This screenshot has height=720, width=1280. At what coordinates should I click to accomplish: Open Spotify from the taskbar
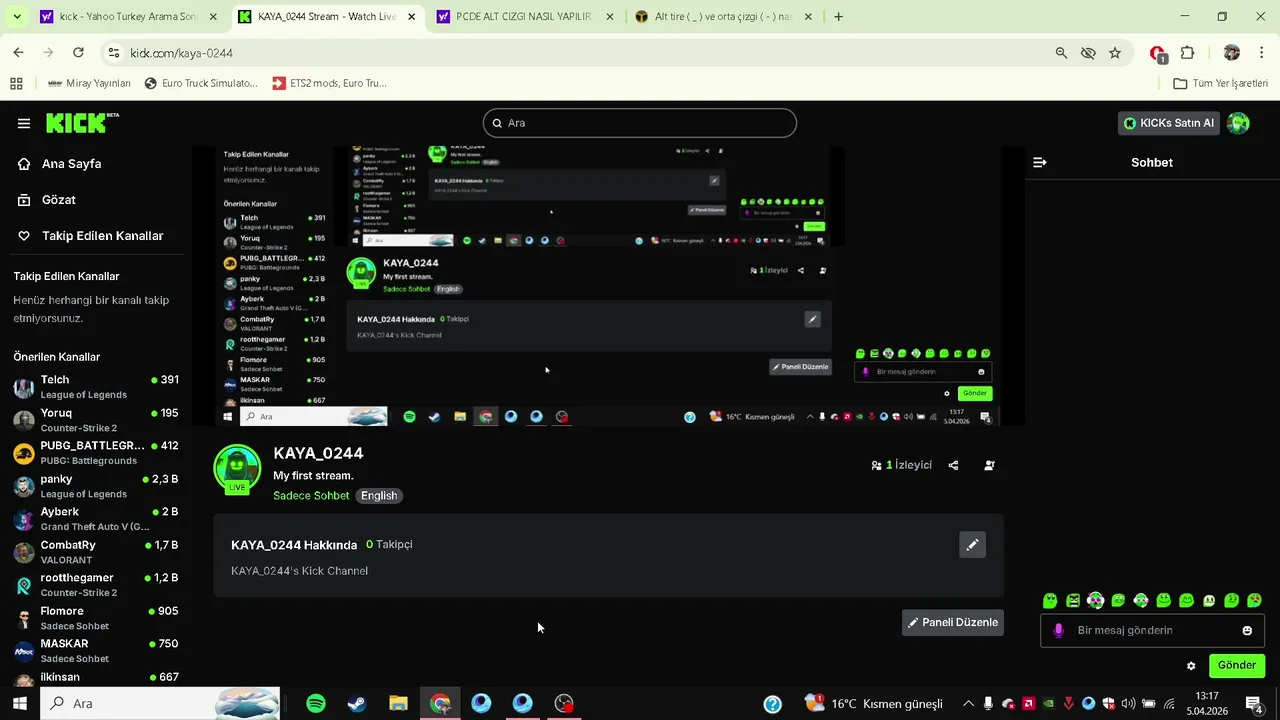pyautogui.click(x=316, y=703)
